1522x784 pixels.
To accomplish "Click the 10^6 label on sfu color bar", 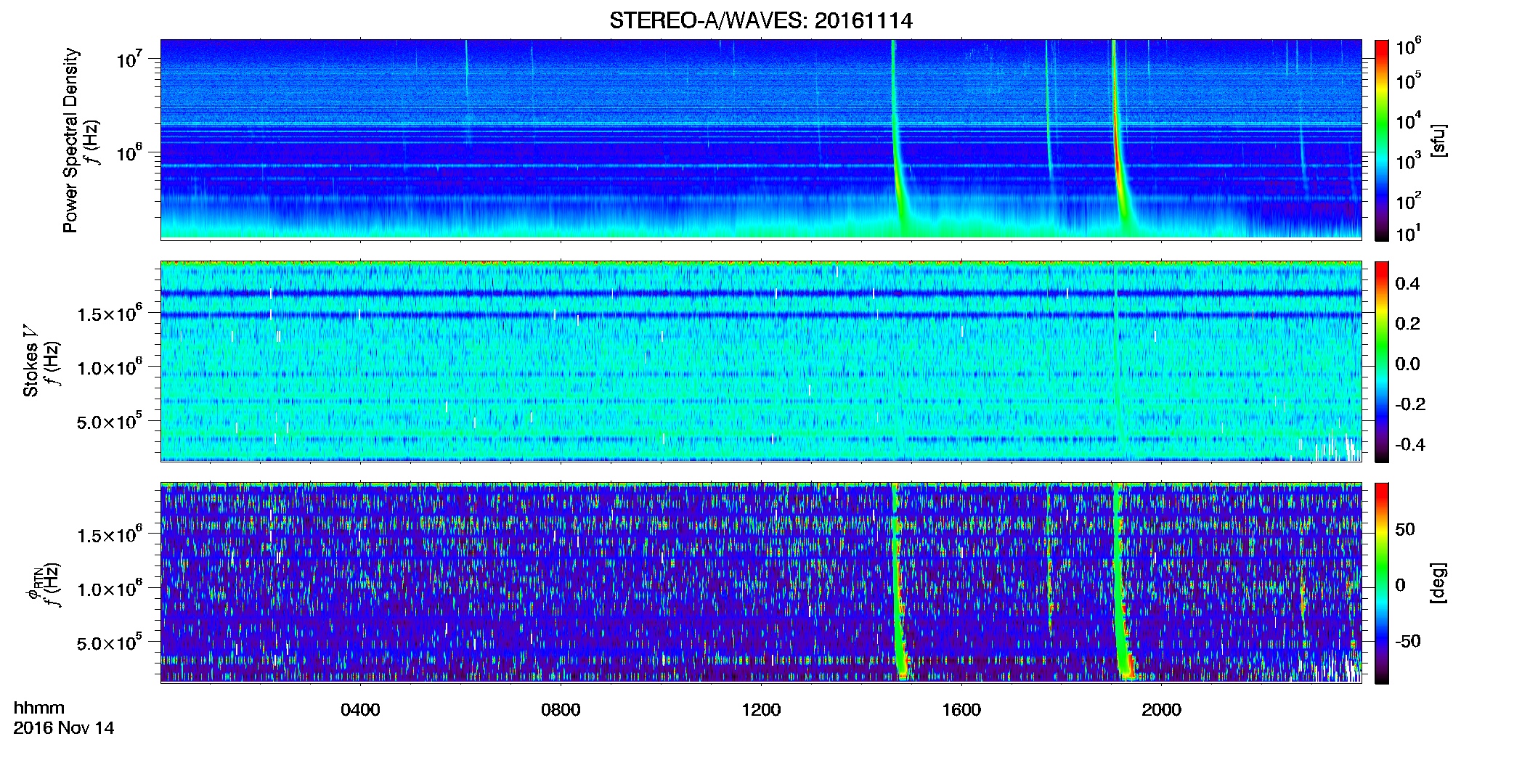I will [x=1408, y=46].
